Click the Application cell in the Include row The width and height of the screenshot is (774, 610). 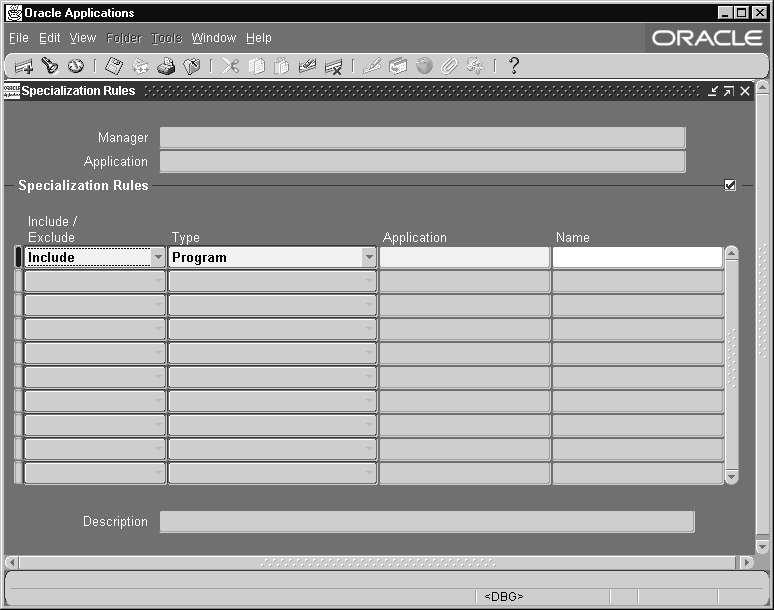pyautogui.click(x=464, y=257)
